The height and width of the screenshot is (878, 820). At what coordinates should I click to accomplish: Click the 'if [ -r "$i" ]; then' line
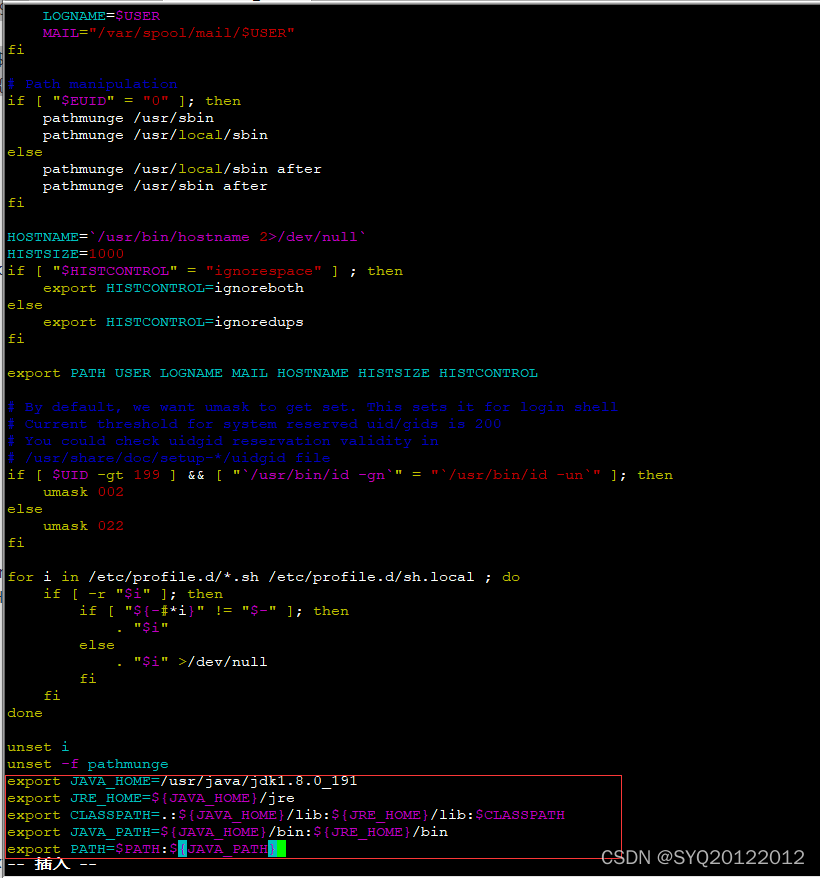(x=133, y=594)
